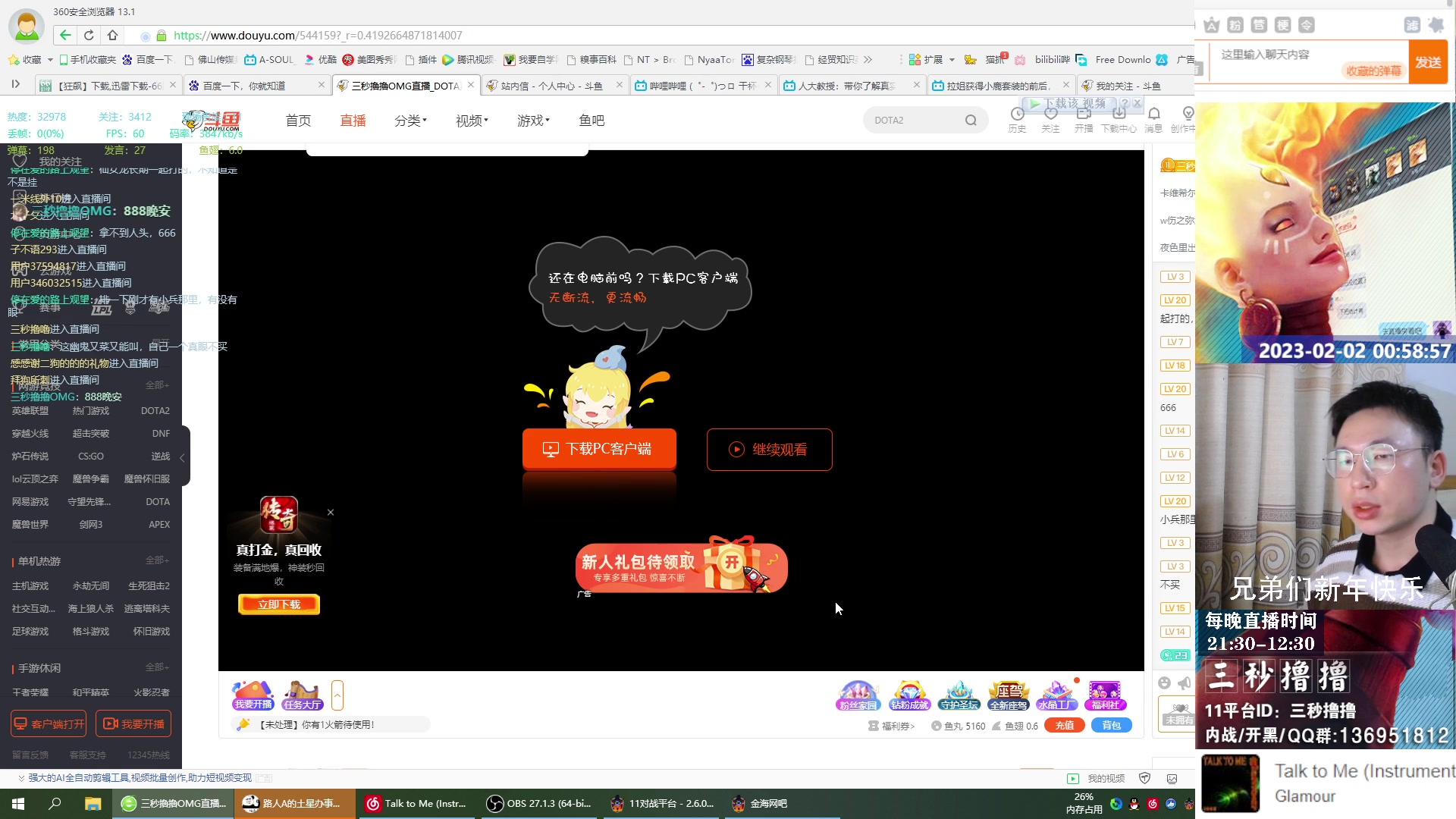Viewport: 1456px width, 819px height.
Task: Open the 我要开播 icon below player
Action: [253, 695]
